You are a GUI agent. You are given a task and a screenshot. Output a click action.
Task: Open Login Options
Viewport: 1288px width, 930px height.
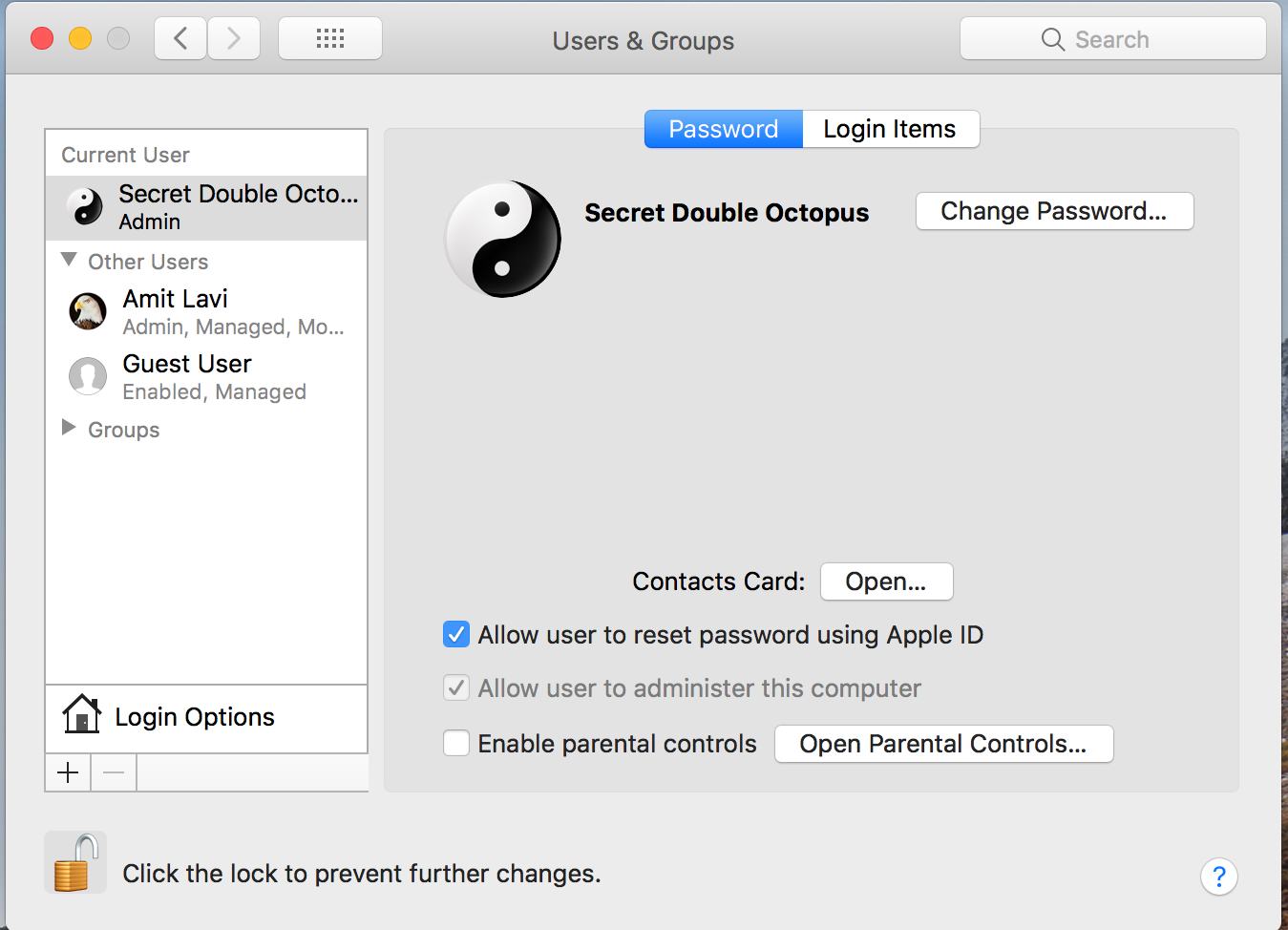pos(206,718)
